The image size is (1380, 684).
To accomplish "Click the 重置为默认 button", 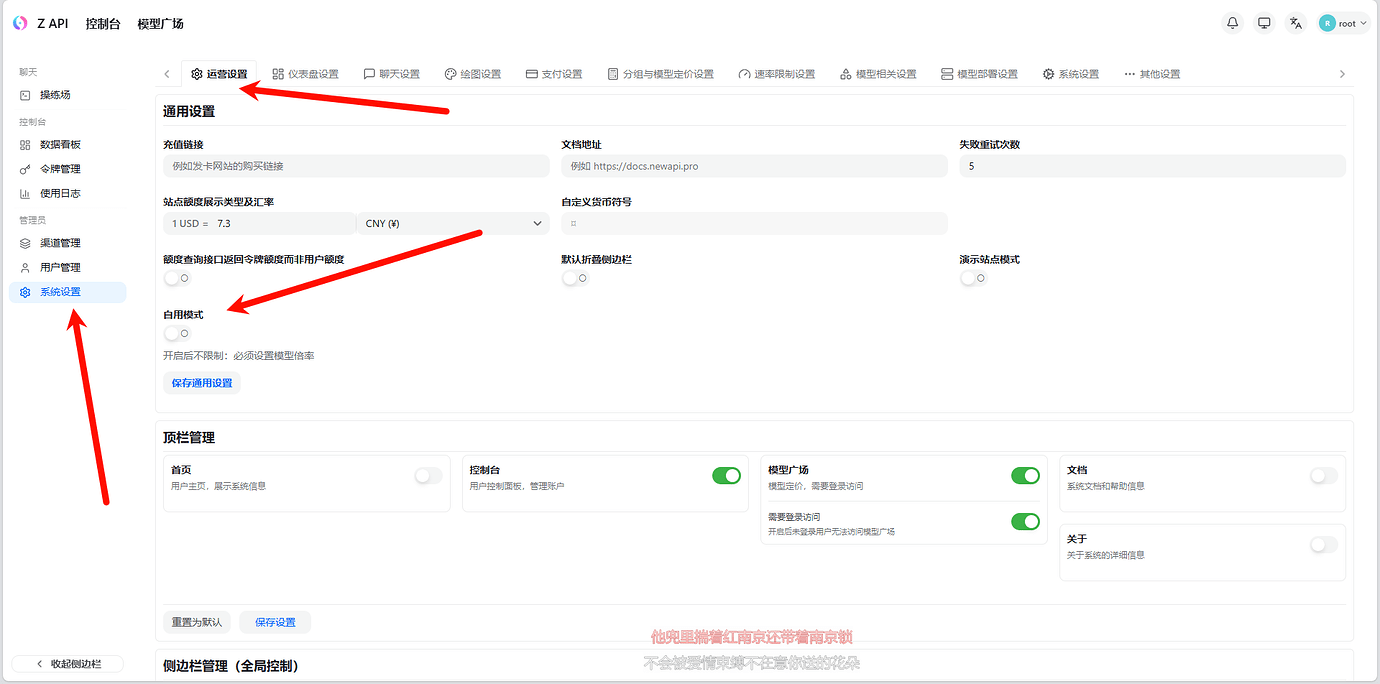I will pyautogui.click(x=197, y=622).
